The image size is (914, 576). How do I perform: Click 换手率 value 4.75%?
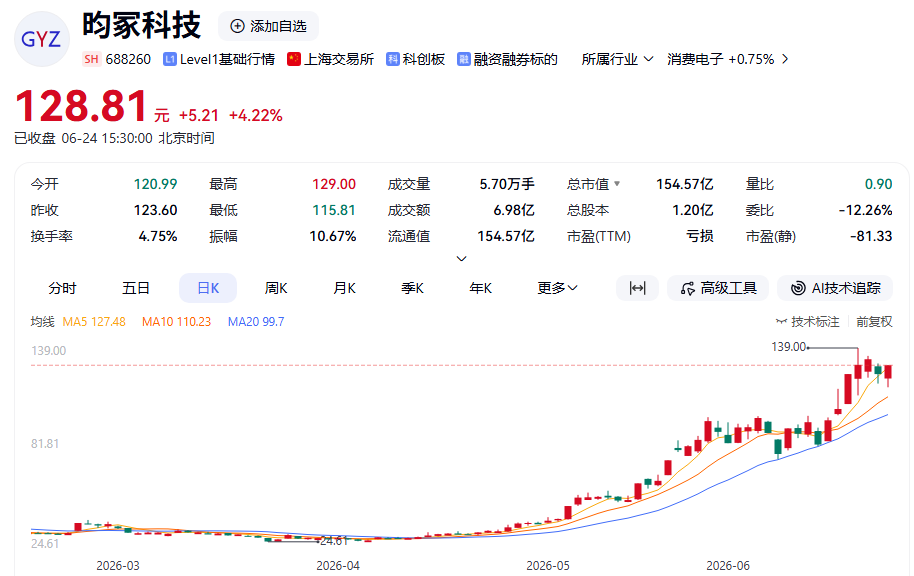click(157, 237)
